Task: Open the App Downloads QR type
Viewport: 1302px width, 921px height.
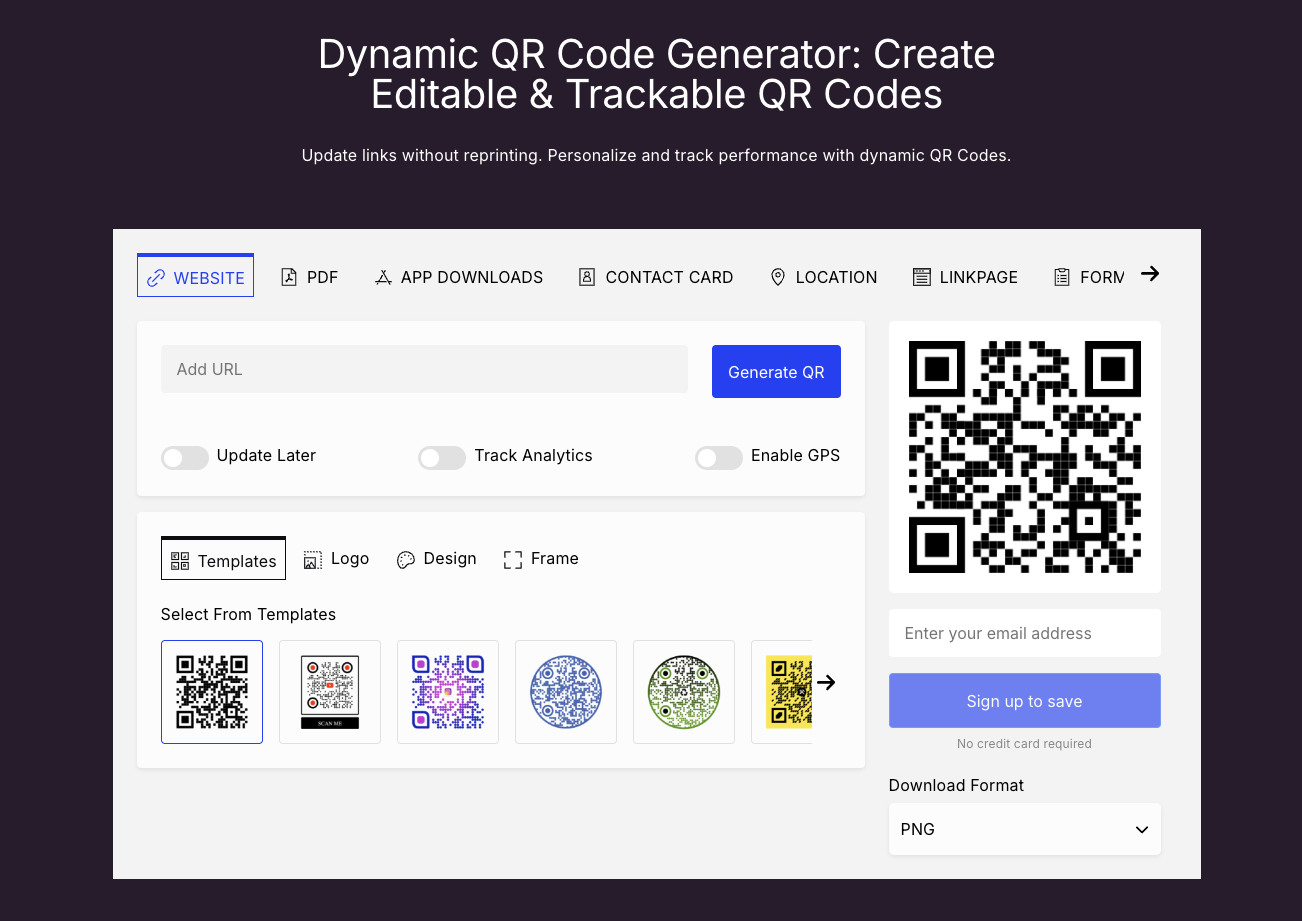Action: click(459, 277)
